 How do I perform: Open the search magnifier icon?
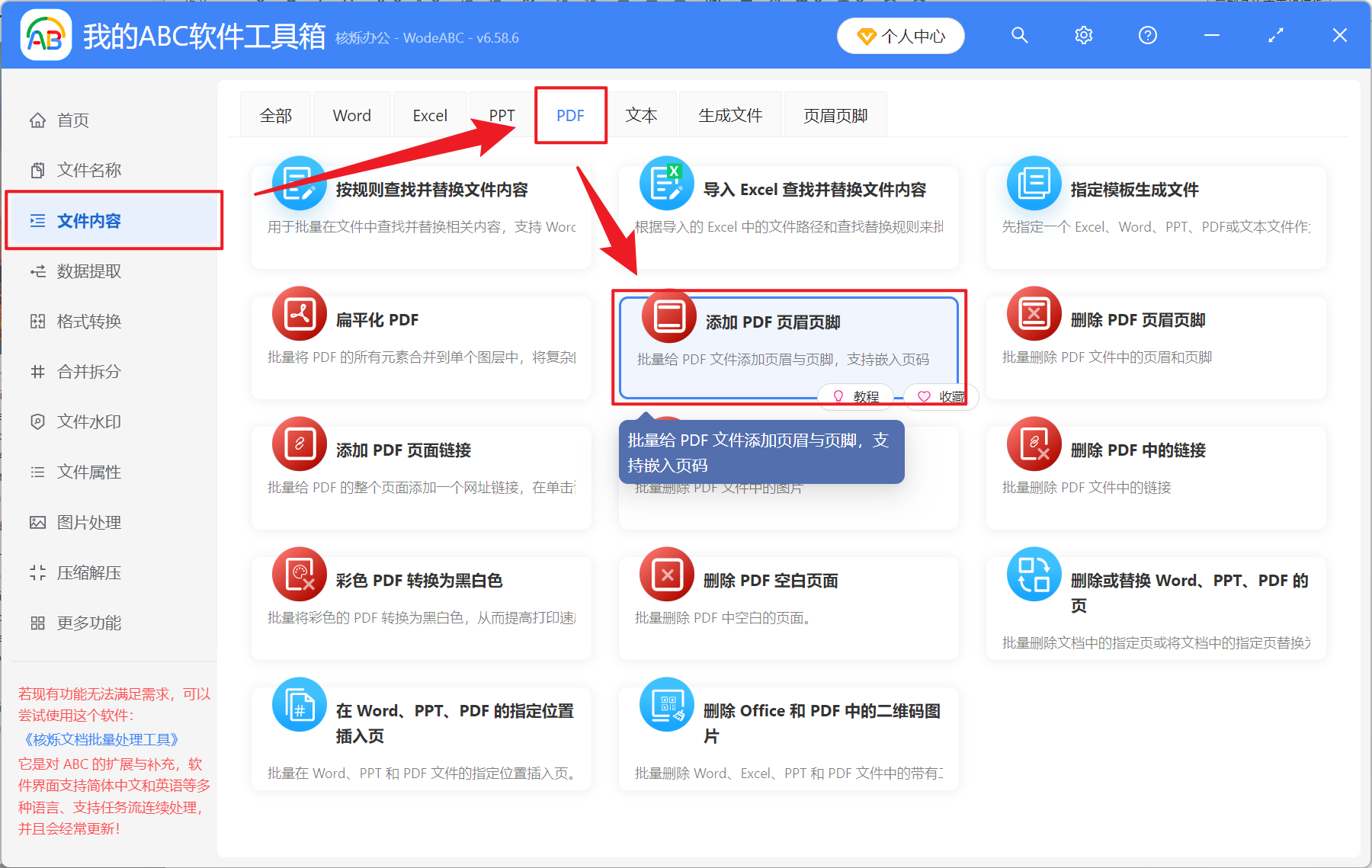tap(1019, 35)
